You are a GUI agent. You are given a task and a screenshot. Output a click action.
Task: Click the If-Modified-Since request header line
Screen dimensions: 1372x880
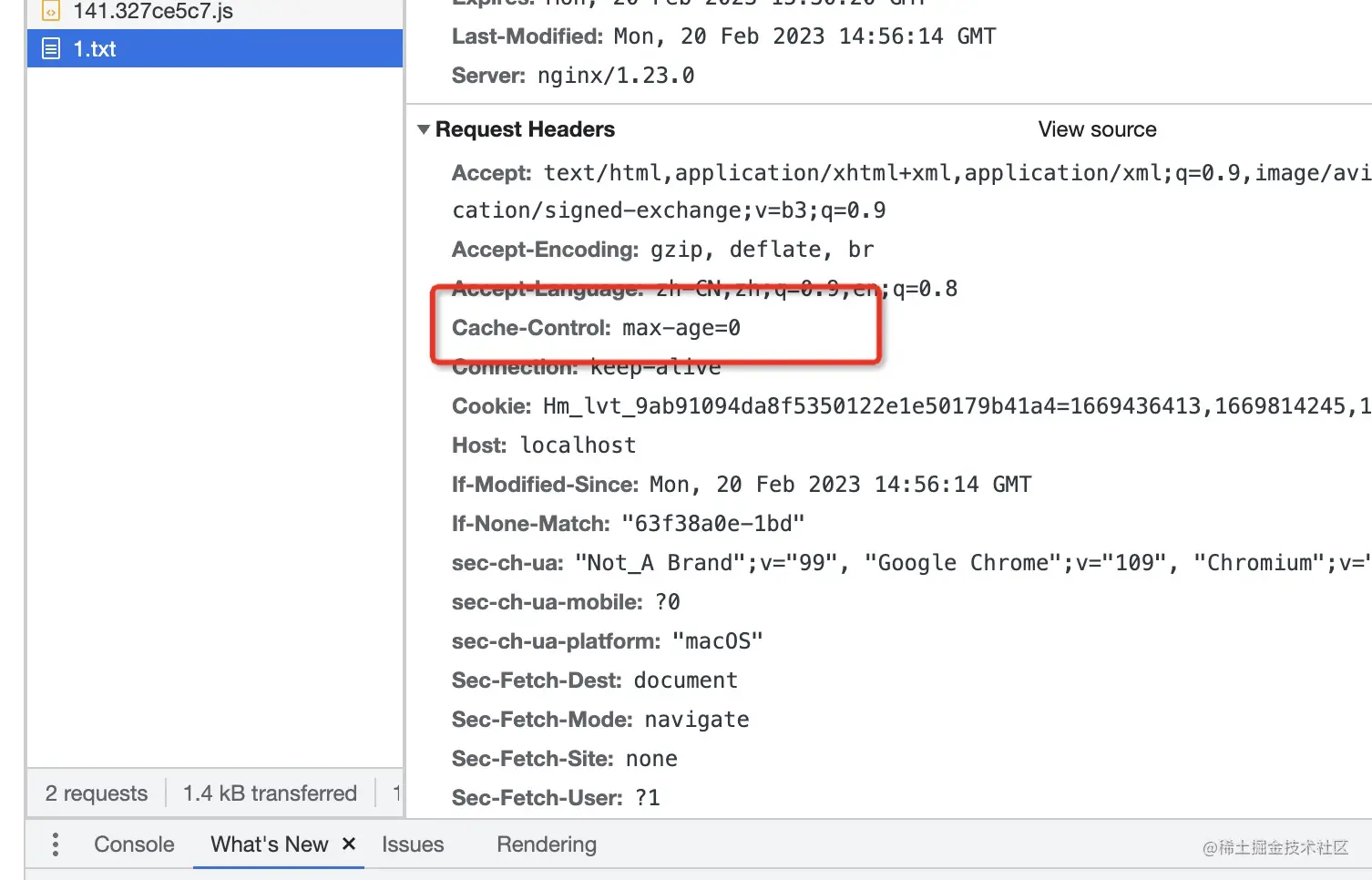742,485
